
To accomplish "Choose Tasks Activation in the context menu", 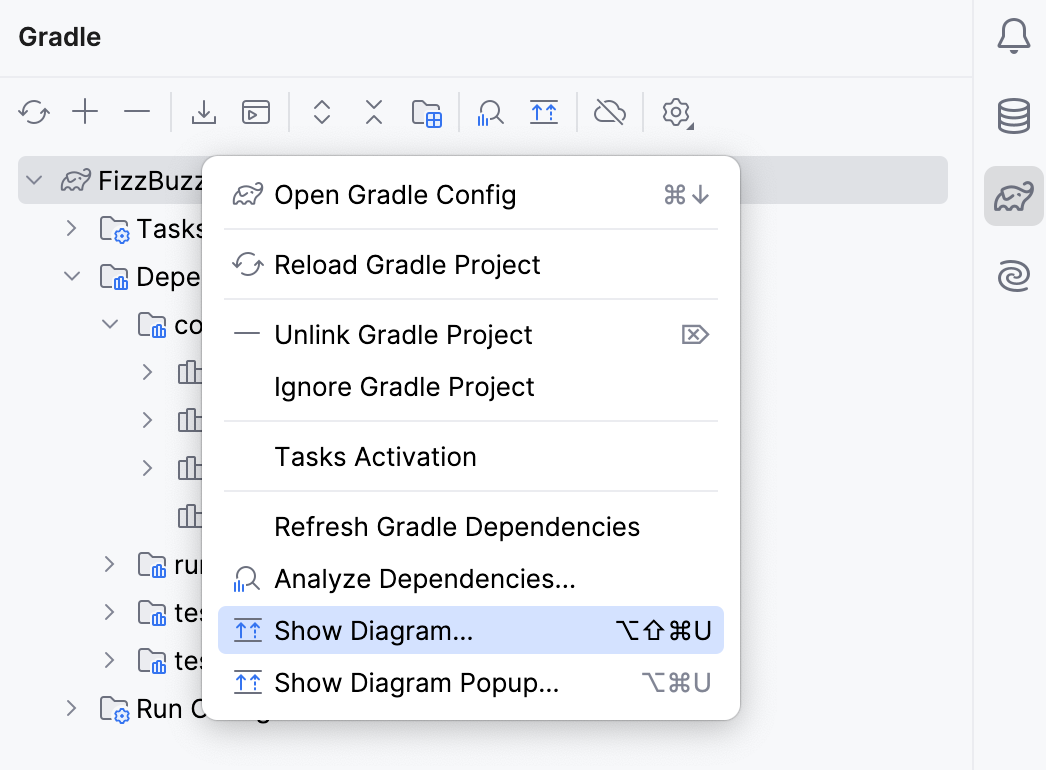I will (x=375, y=457).
